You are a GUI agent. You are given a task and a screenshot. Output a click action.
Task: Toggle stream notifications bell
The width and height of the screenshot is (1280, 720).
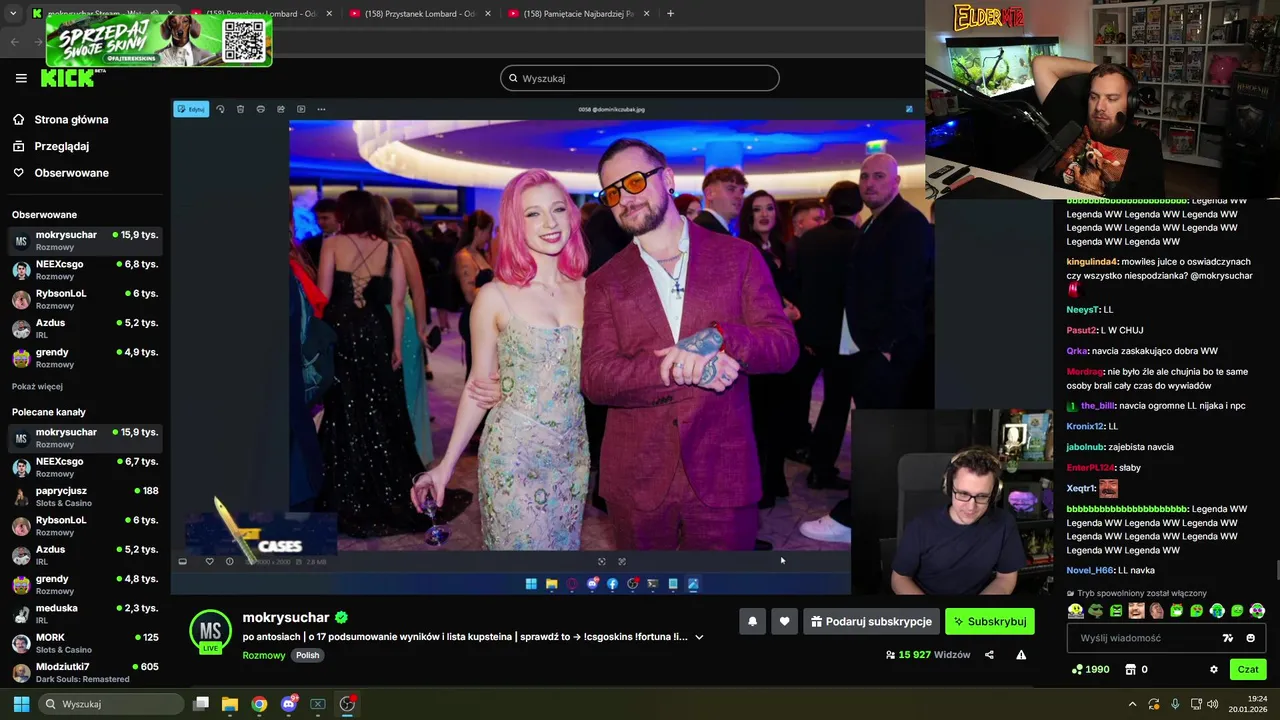point(752,621)
